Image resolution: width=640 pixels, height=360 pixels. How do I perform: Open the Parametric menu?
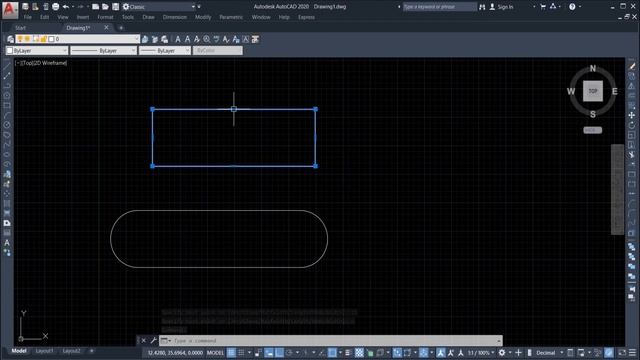point(231,17)
